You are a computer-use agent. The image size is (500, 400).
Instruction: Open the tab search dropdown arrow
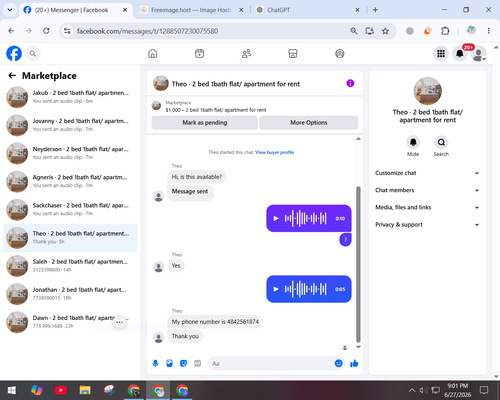coord(10,10)
